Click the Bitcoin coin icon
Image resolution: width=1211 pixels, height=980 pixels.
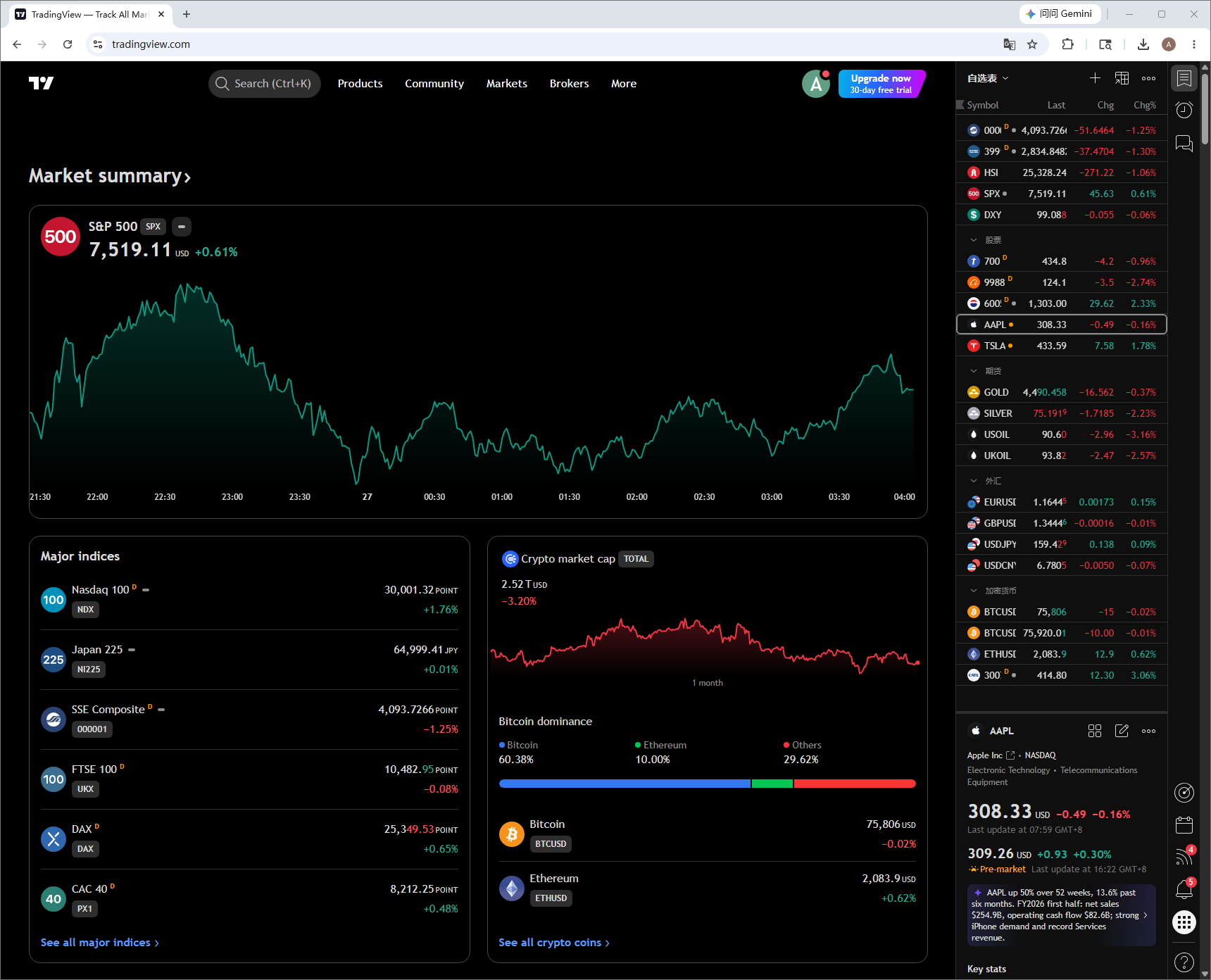coord(512,834)
